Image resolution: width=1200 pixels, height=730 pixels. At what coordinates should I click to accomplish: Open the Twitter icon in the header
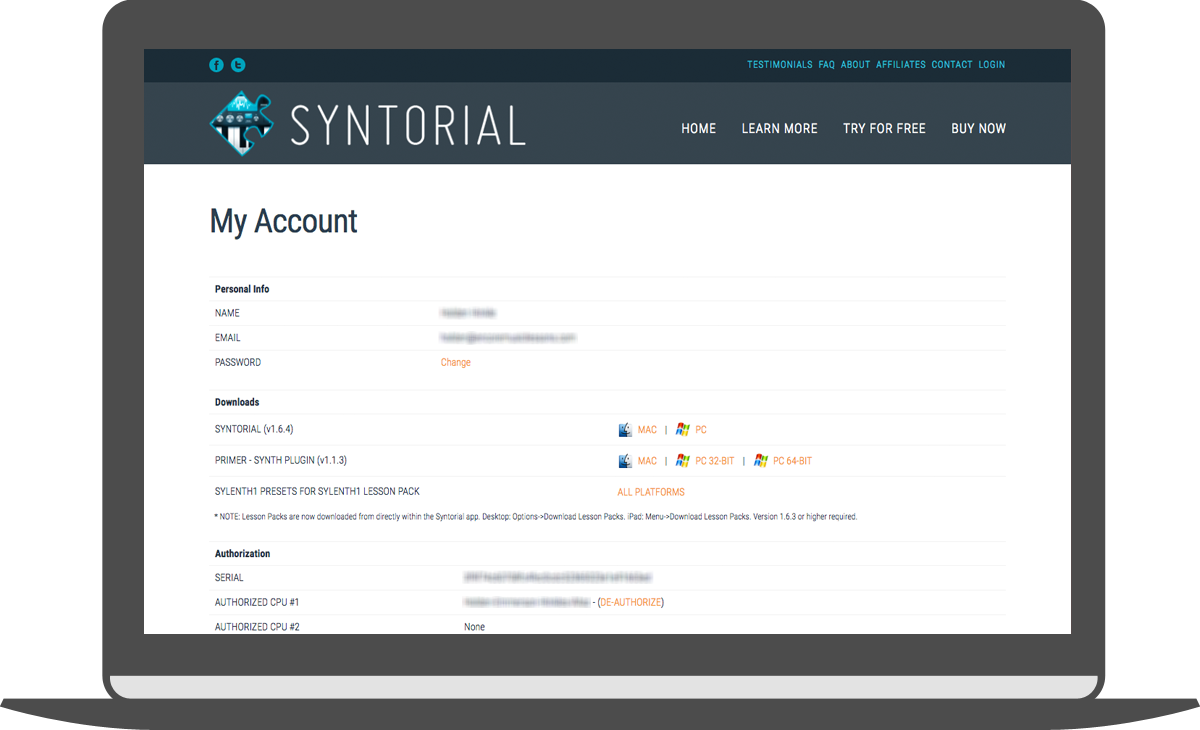coord(238,64)
